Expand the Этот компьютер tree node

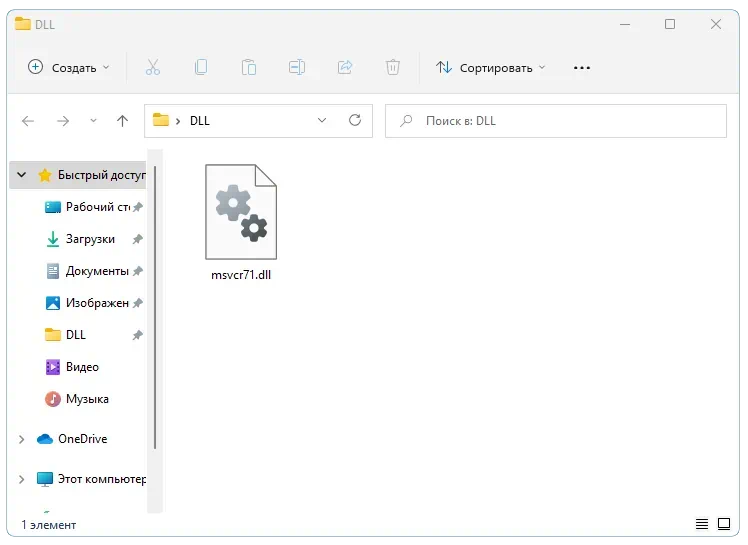(21, 479)
